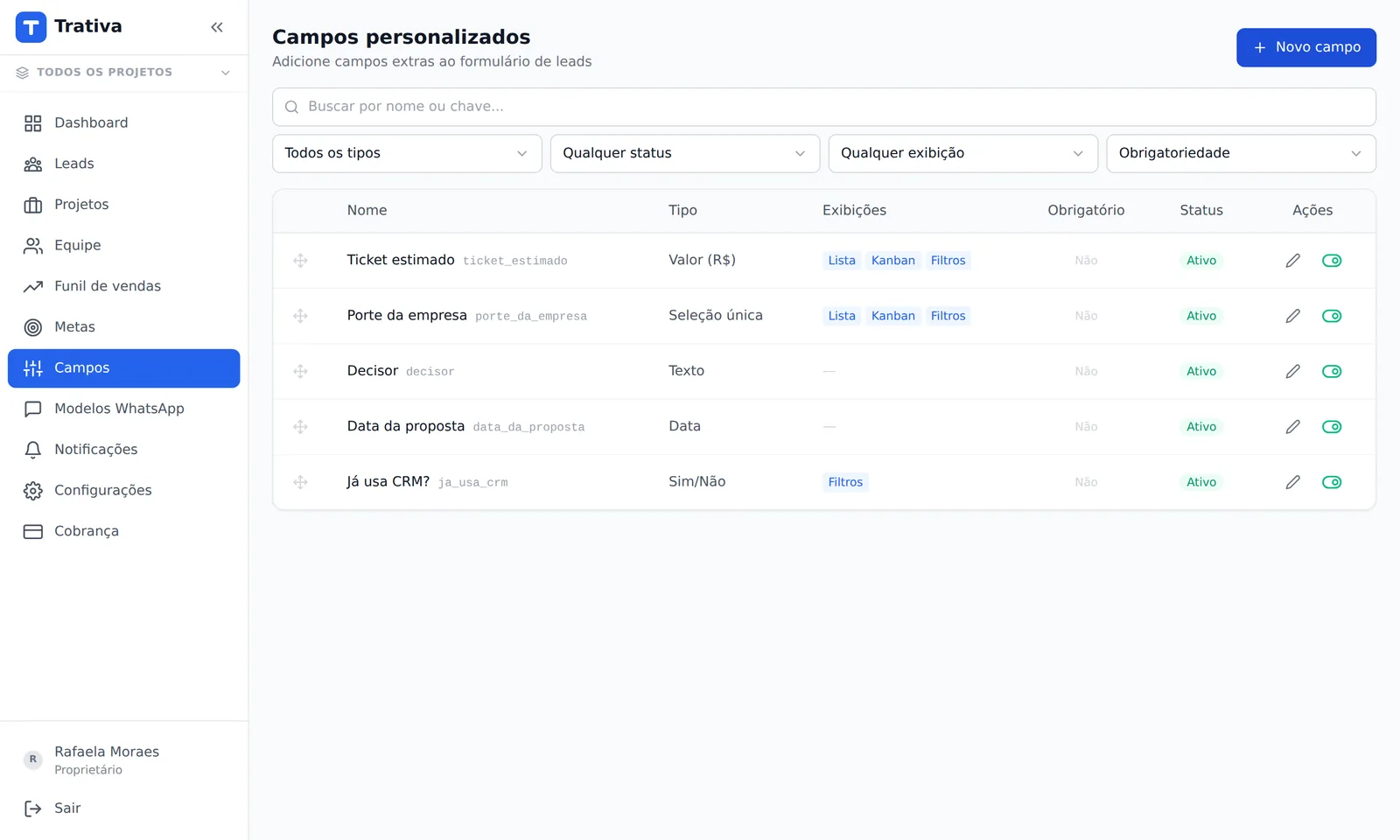Go to Metas

[x=123, y=327]
